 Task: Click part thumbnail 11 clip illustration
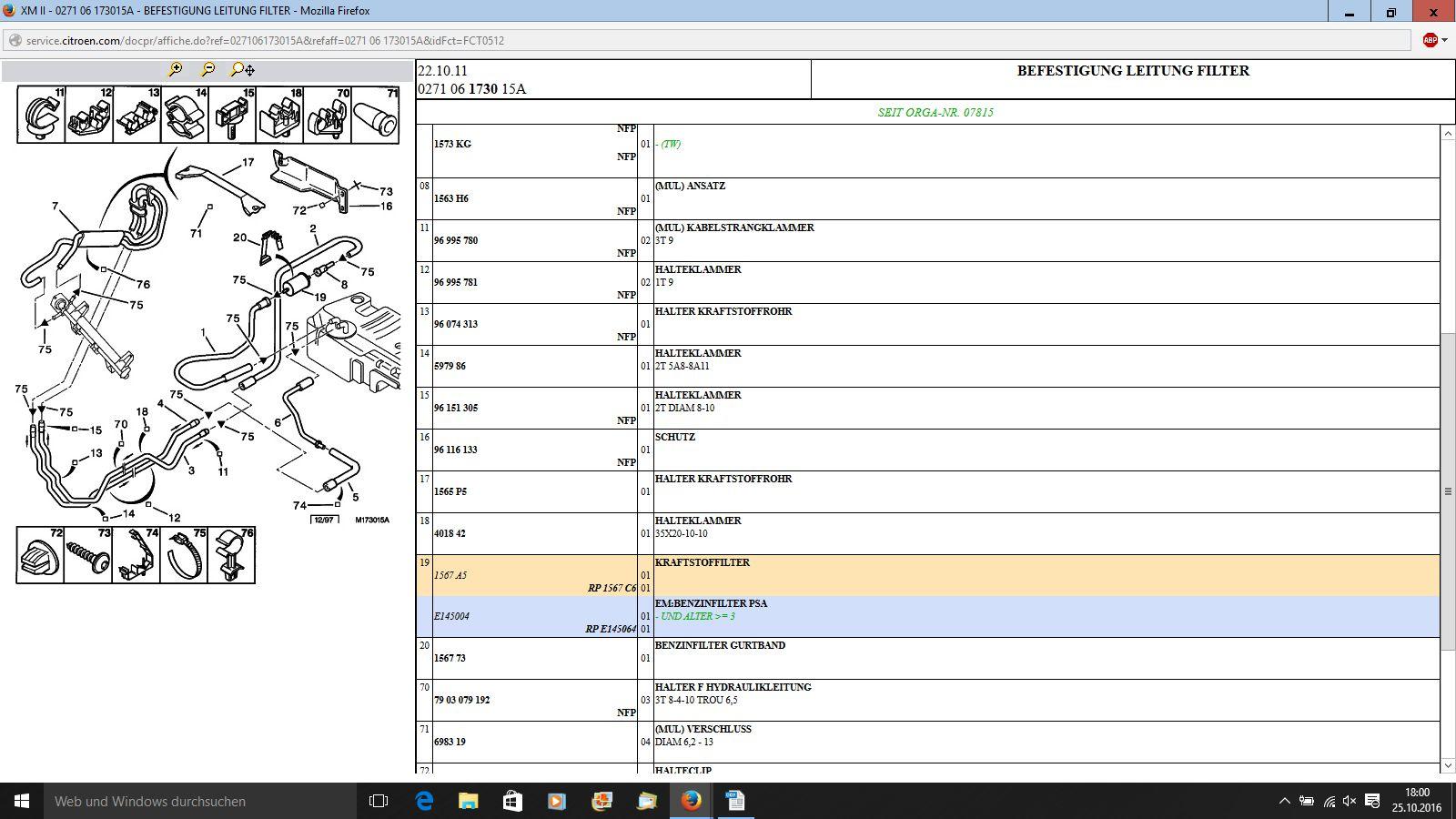point(42,115)
